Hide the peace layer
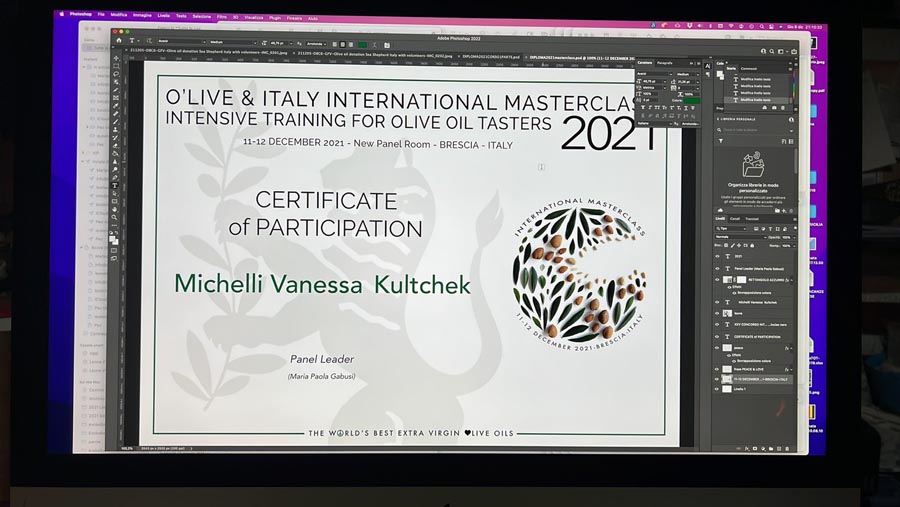Image resolution: width=900 pixels, height=507 pixels. pyautogui.click(x=717, y=347)
